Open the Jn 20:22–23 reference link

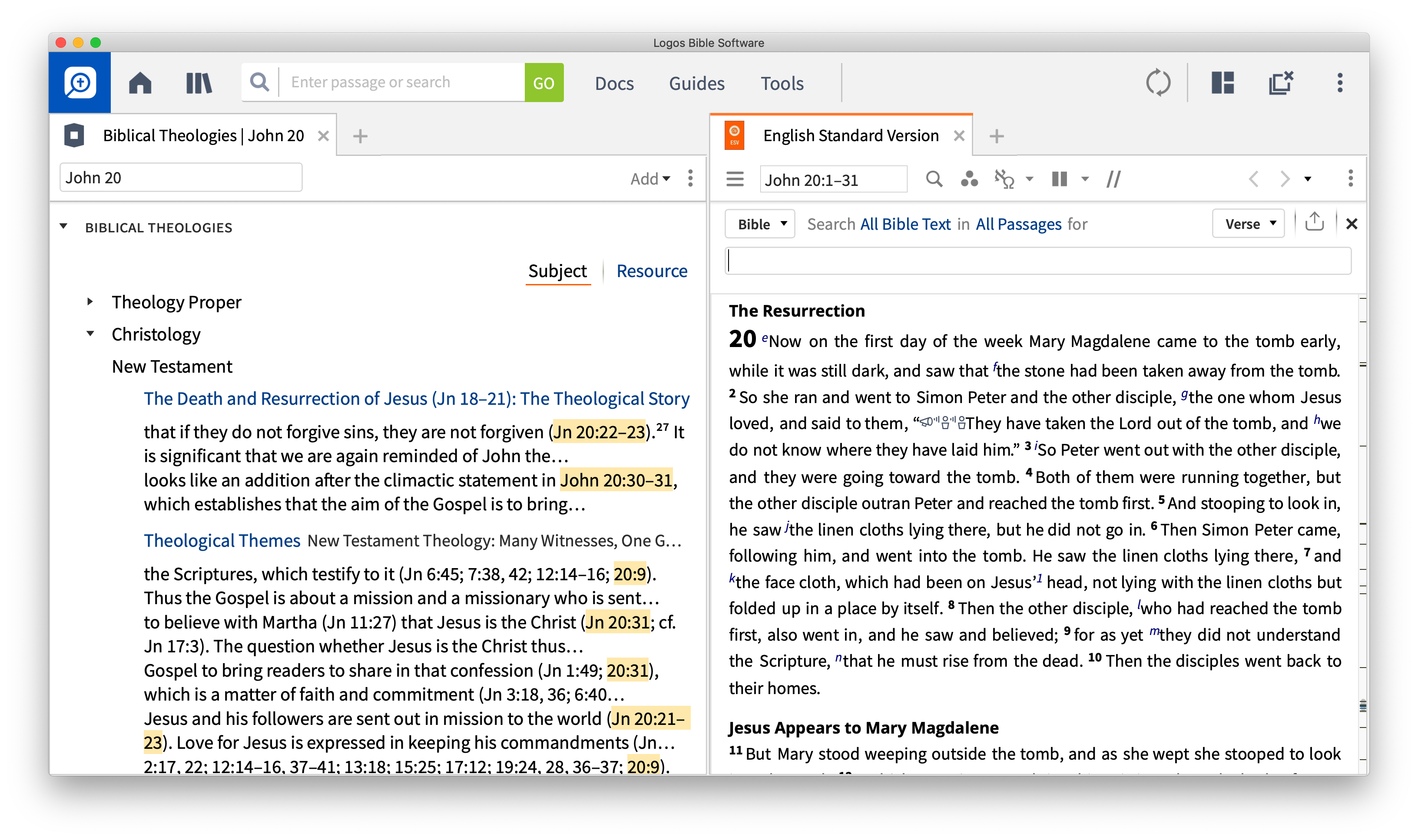(x=599, y=432)
